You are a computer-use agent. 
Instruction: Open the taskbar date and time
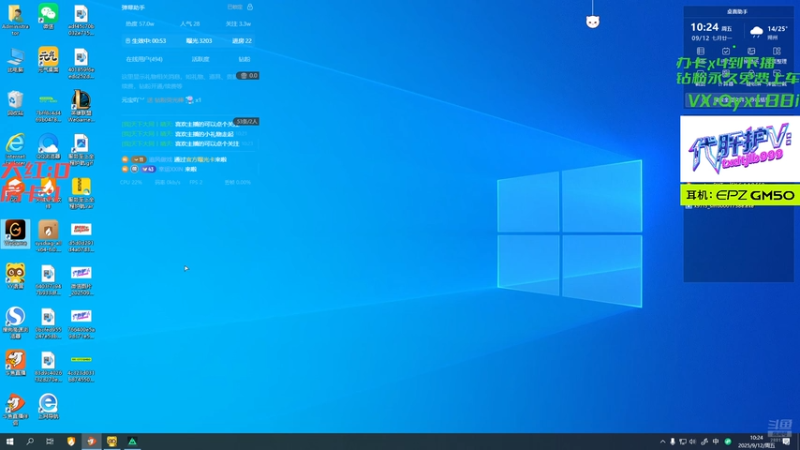pyautogui.click(x=757, y=442)
